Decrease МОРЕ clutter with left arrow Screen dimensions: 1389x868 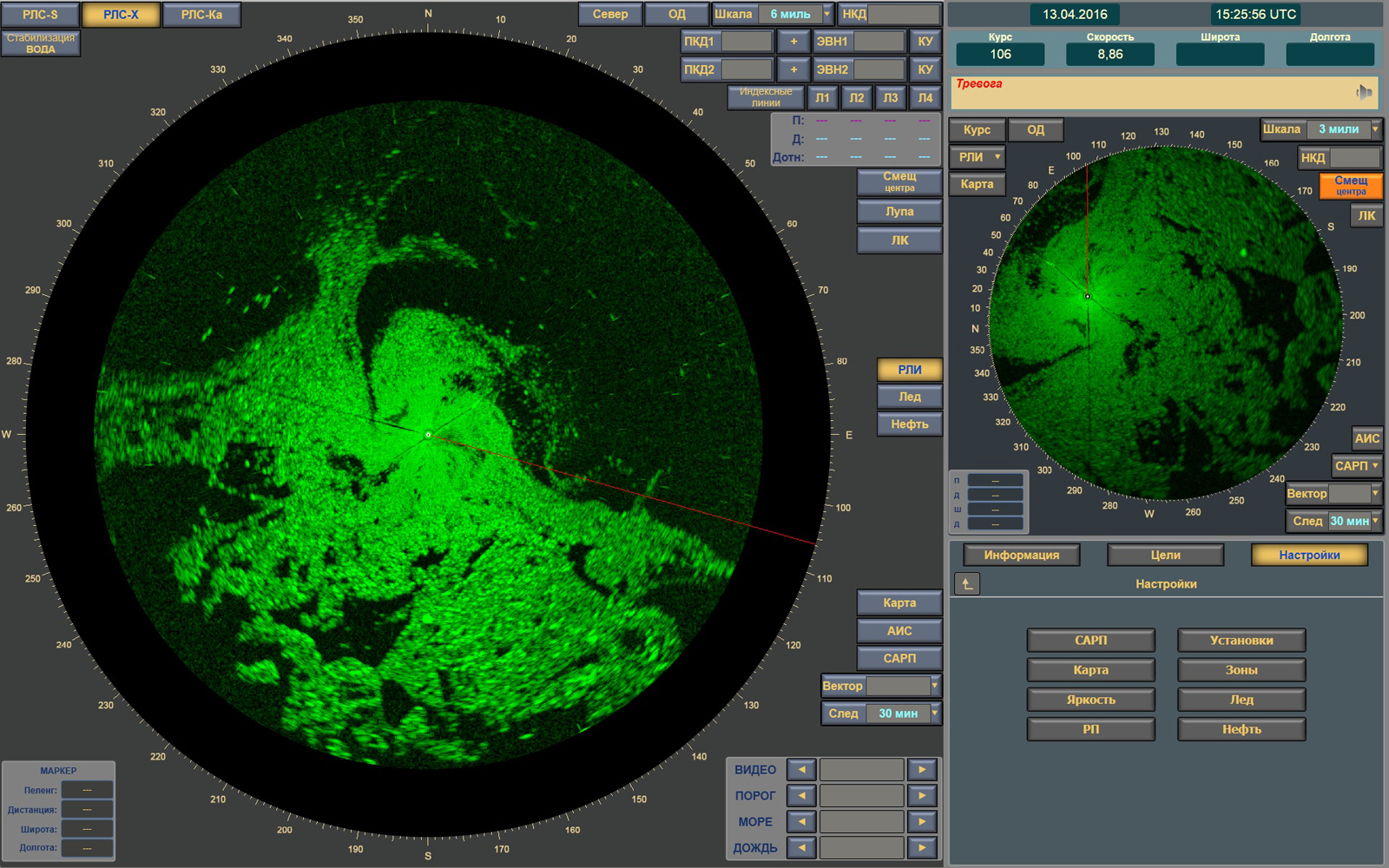(x=801, y=822)
